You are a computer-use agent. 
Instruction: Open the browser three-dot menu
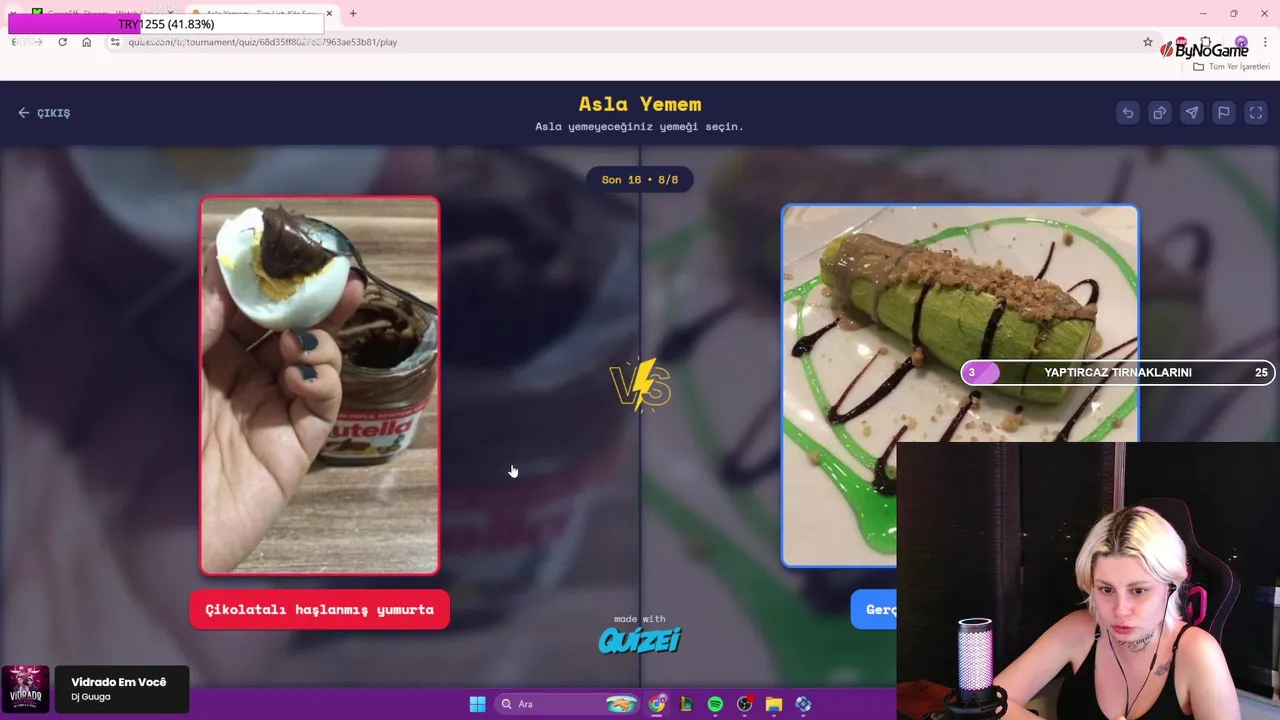(1265, 42)
